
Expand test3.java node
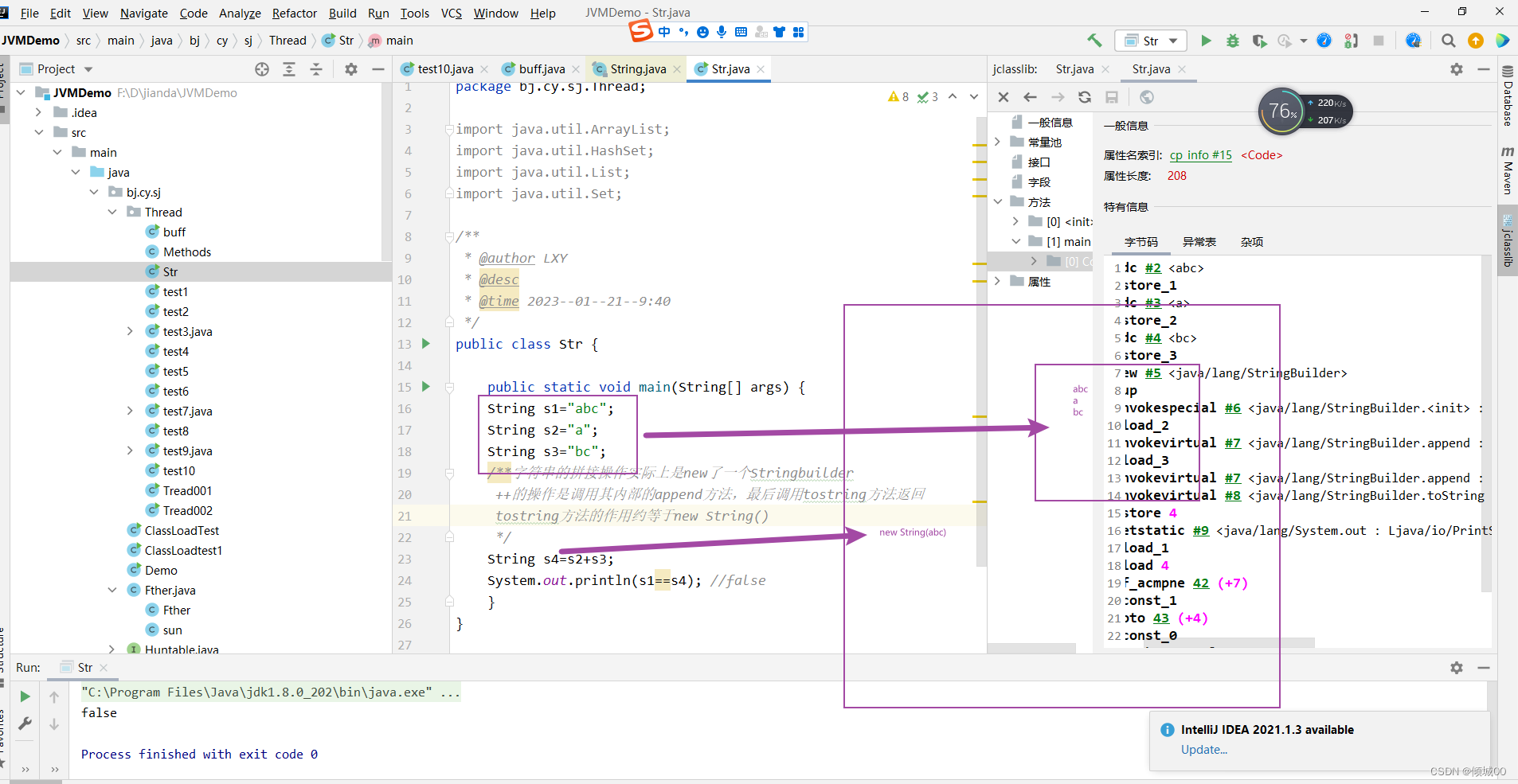click(x=130, y=332)
